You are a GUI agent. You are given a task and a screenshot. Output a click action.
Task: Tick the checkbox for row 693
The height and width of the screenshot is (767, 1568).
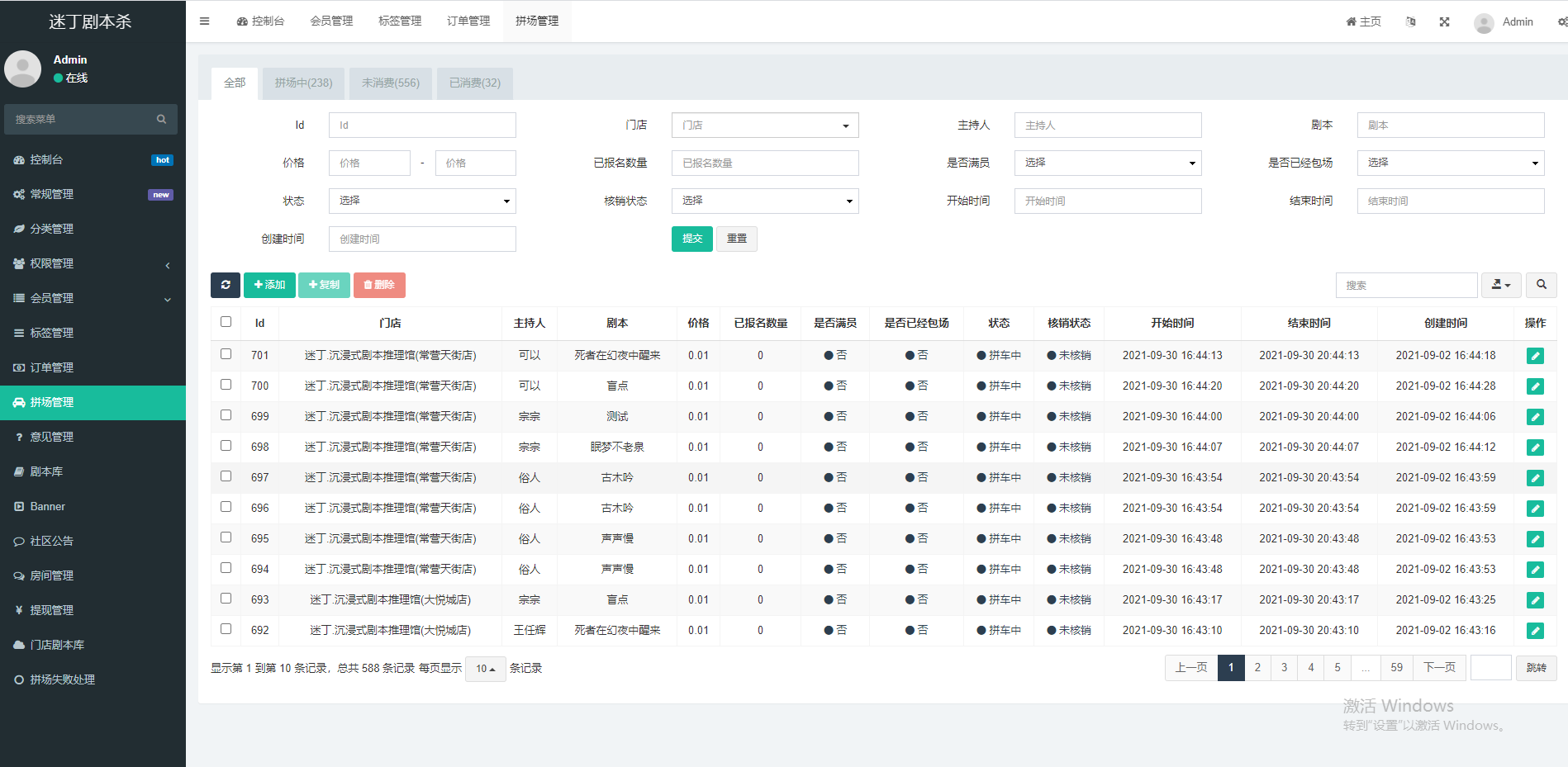(x=226, y=599)
